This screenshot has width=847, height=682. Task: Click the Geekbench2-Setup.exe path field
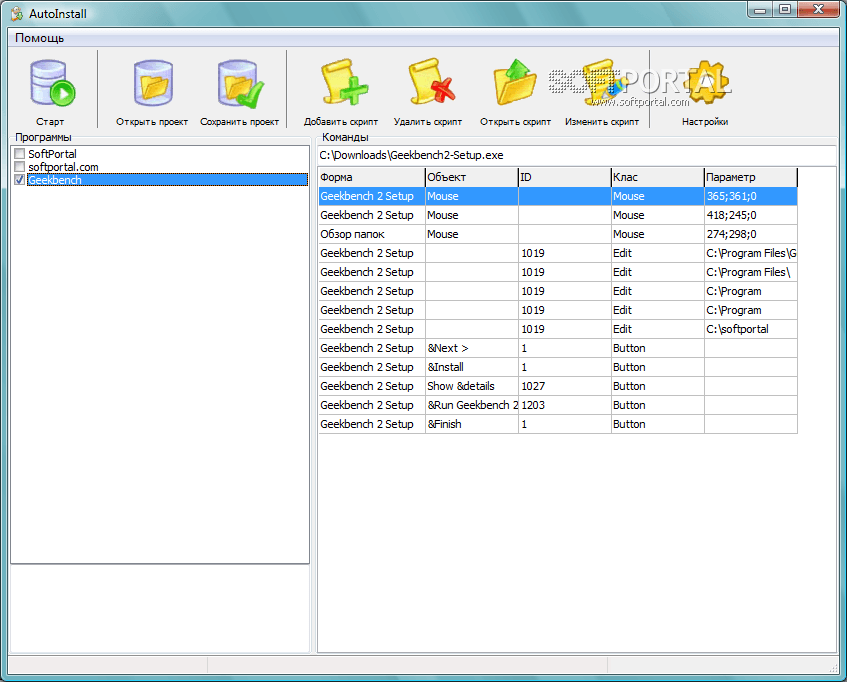576,156
